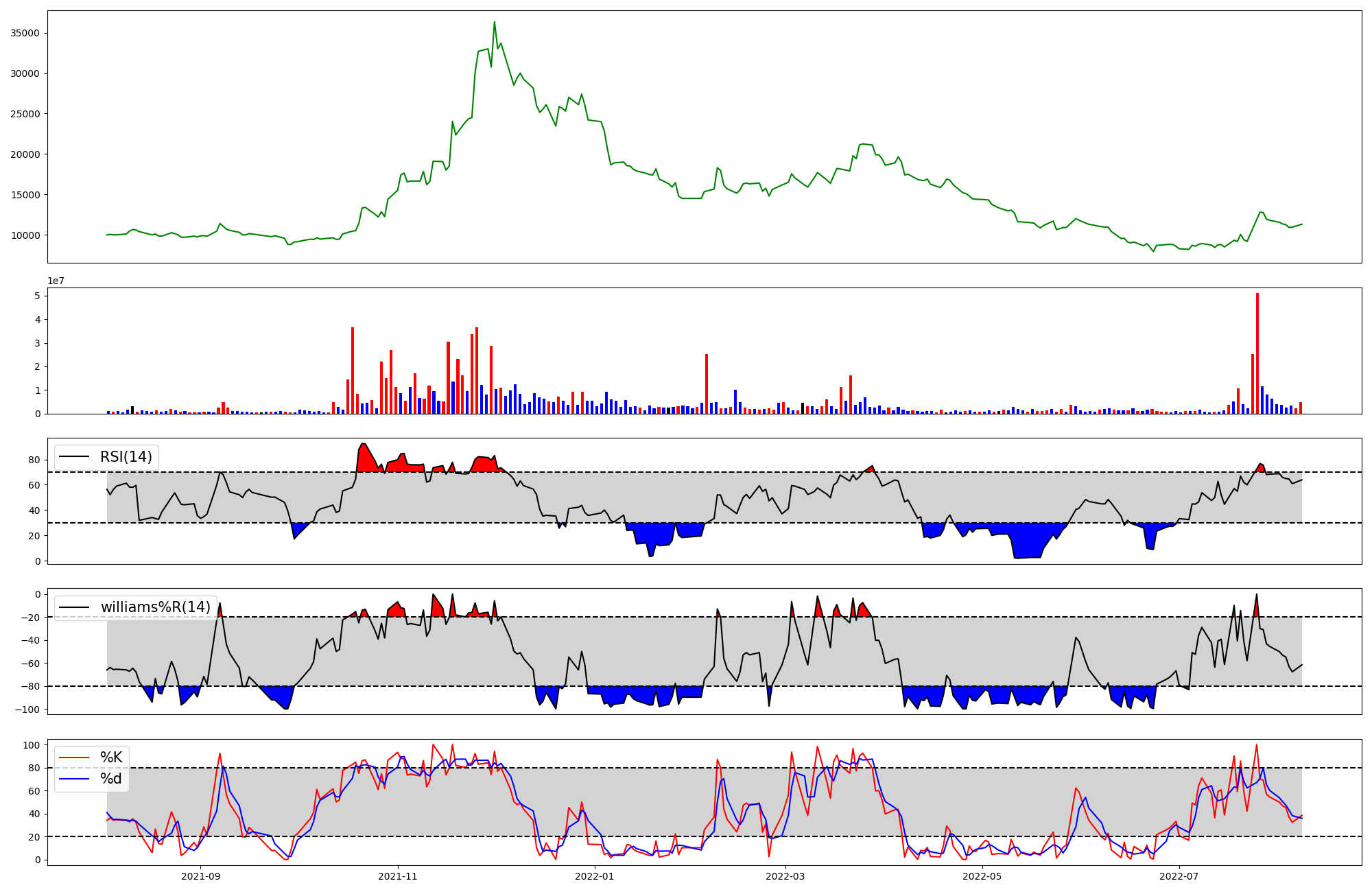
Task: Click the 35000 price axis label
Action: (25, 34)
